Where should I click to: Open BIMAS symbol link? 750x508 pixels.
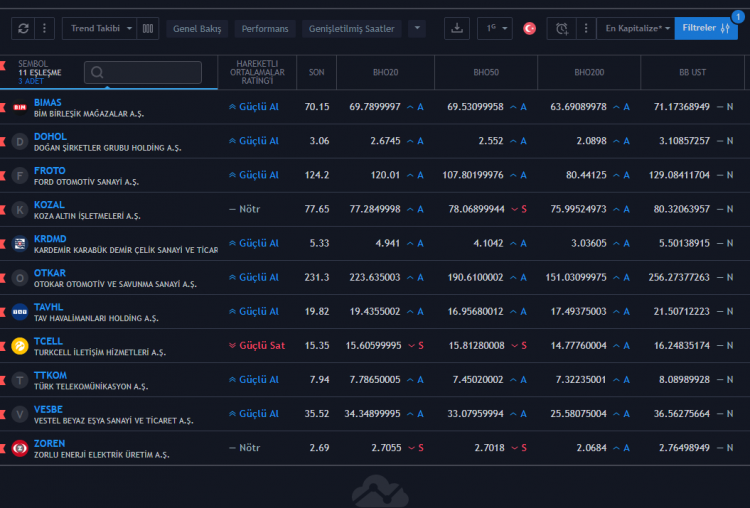pyautogui.click(x=47, y=102)
